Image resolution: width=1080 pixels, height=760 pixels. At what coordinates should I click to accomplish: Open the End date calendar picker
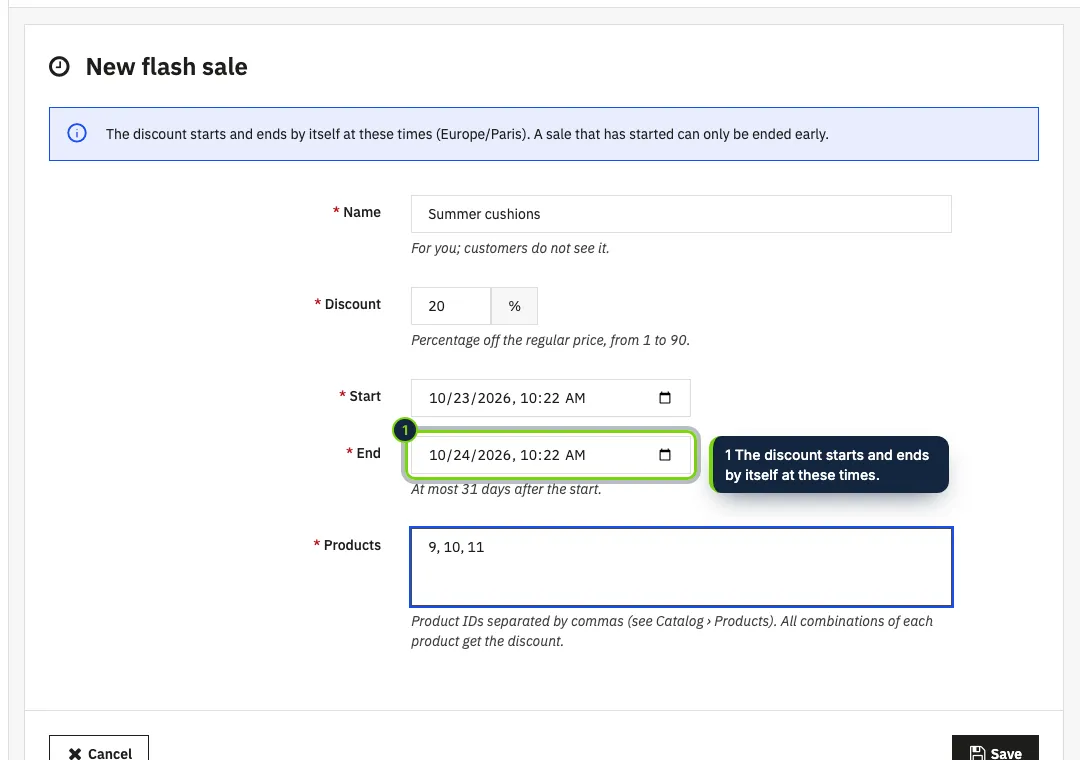(665, 455)
